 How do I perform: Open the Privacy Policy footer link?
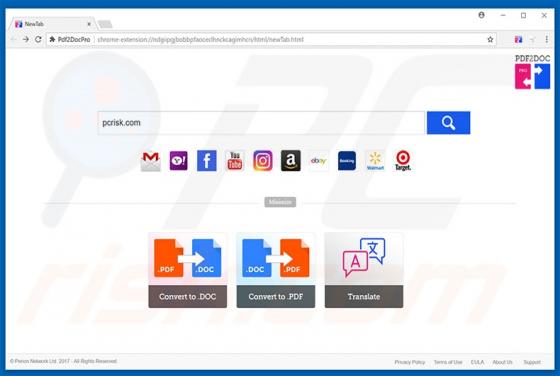click(410, 362)
